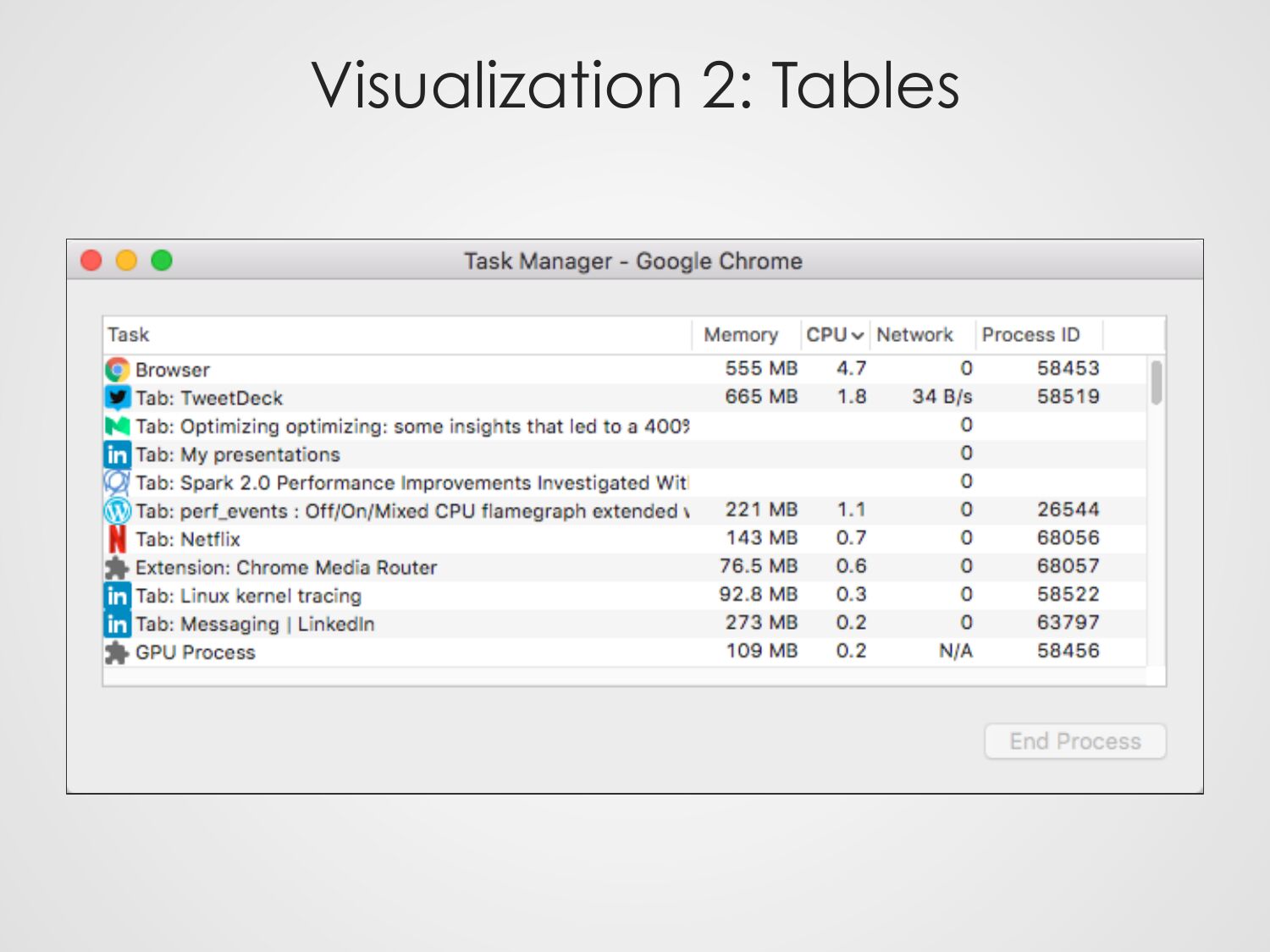
Task: Click the Twitter icon for TweetDeck tab
Action: pos(117,398)
